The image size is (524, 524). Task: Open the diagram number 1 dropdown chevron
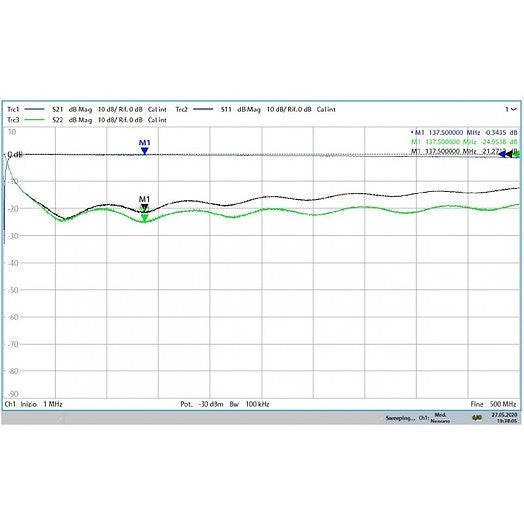click(514, 109)
